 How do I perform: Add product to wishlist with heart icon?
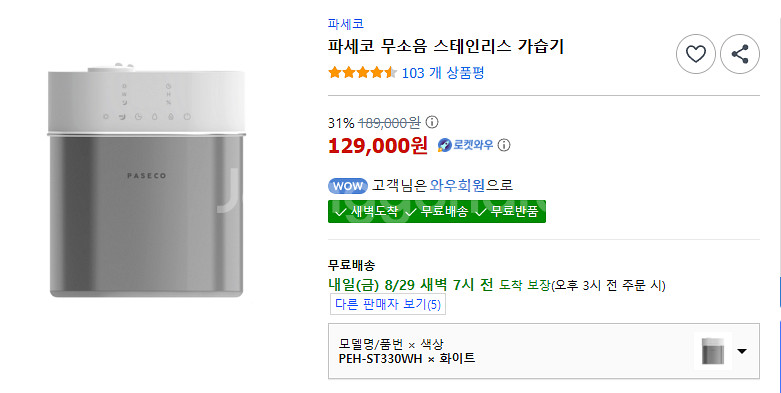point(695,54)
